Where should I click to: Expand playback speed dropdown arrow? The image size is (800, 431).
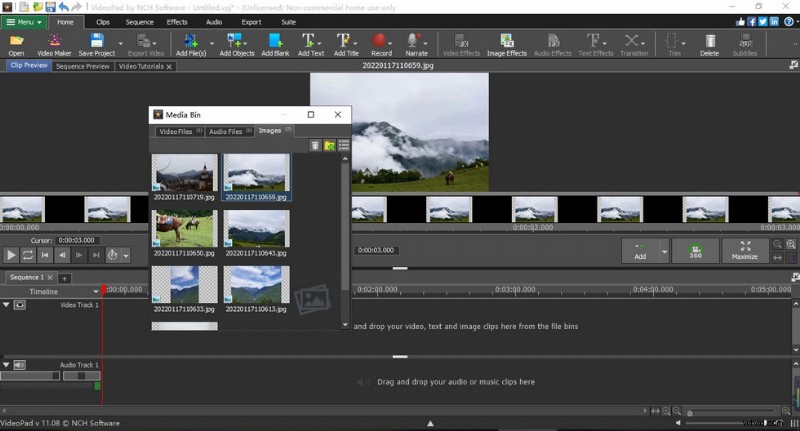click(126, 255)
